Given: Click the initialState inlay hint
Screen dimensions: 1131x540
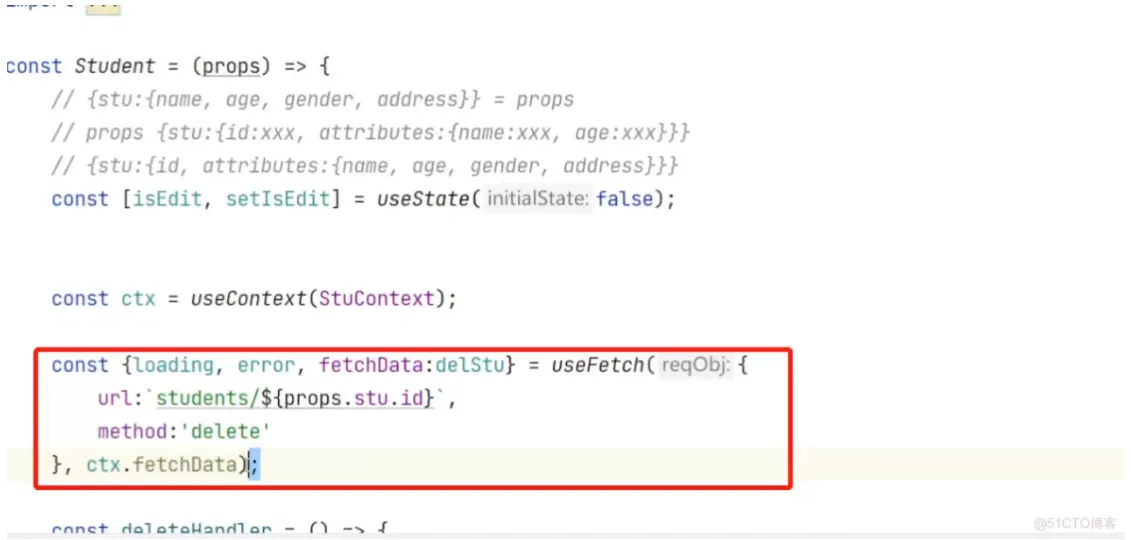Looking at the screenshot, I should (539, 199).
